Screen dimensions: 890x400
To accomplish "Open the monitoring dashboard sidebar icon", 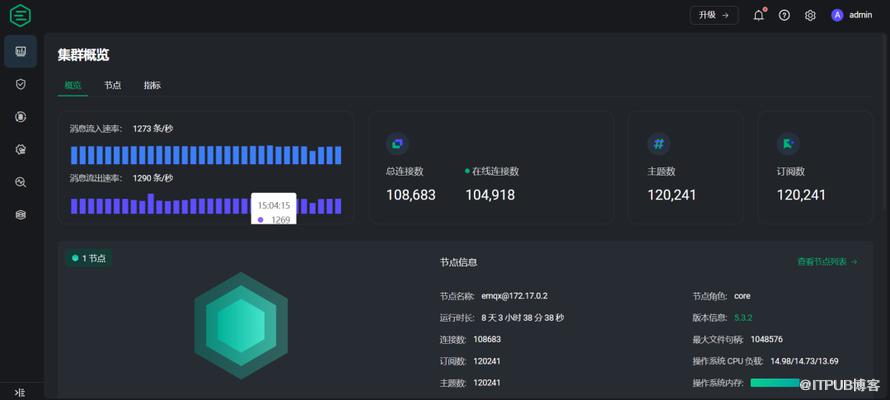I will tap(20, 51).
